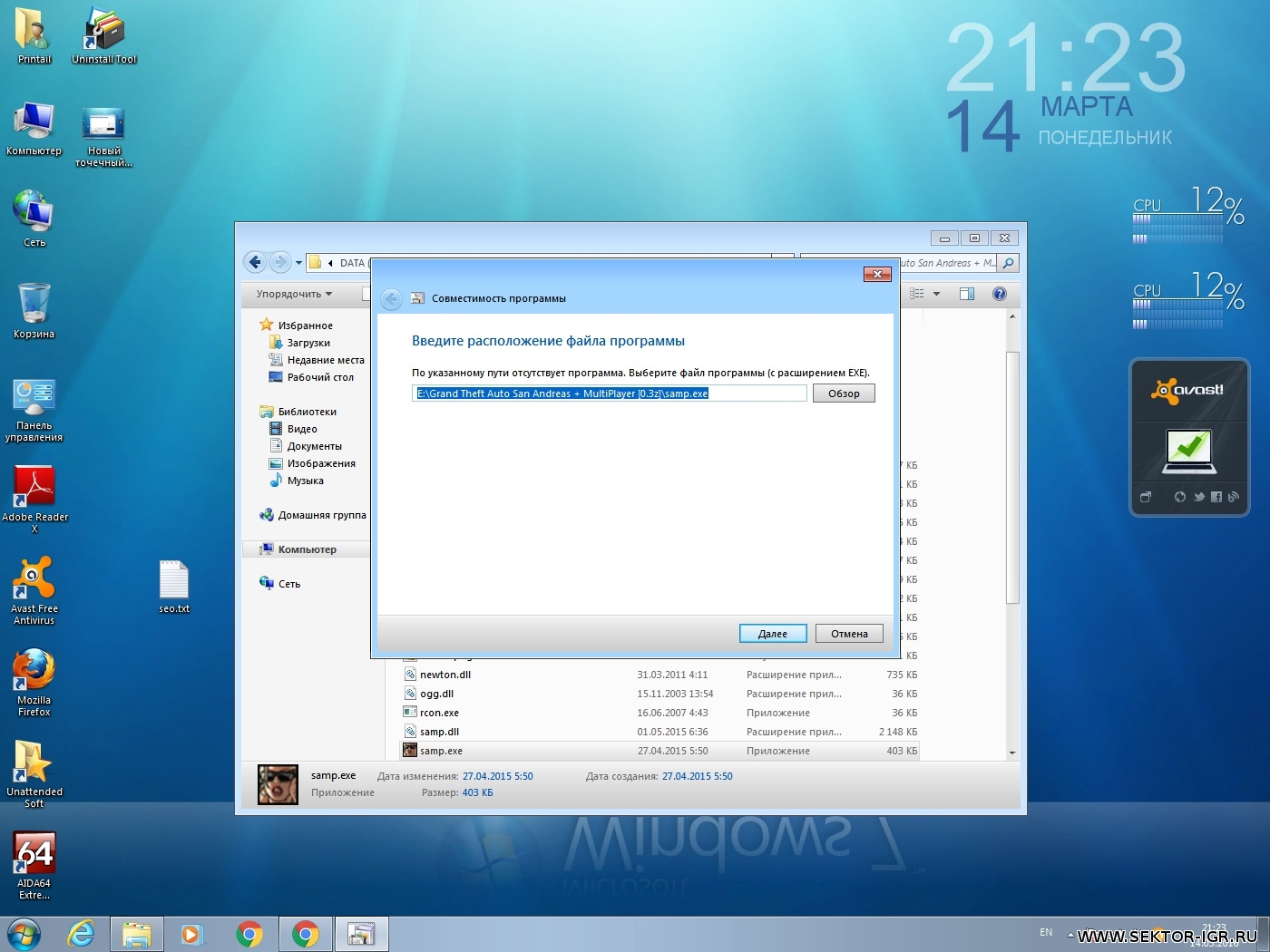Click the Explorer help question-mark icon
This screenshot has height=952, width=1270.
tap(1000, 294)
